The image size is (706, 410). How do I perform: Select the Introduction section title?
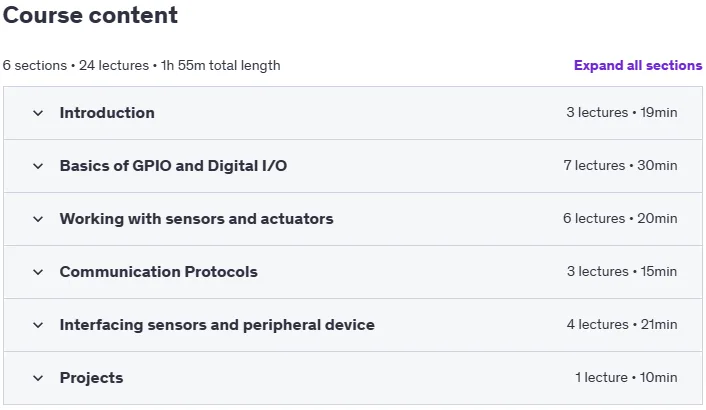coord(107,113)
